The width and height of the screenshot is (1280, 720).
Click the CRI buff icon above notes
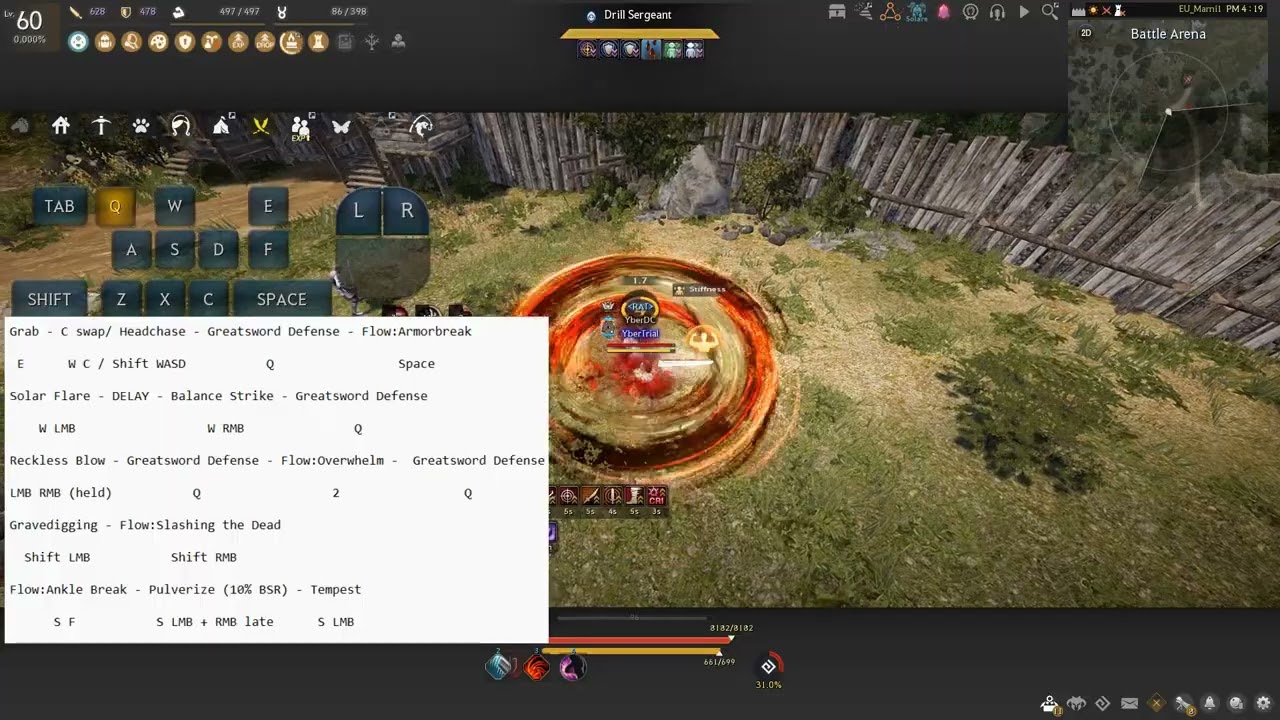point(657,496)
